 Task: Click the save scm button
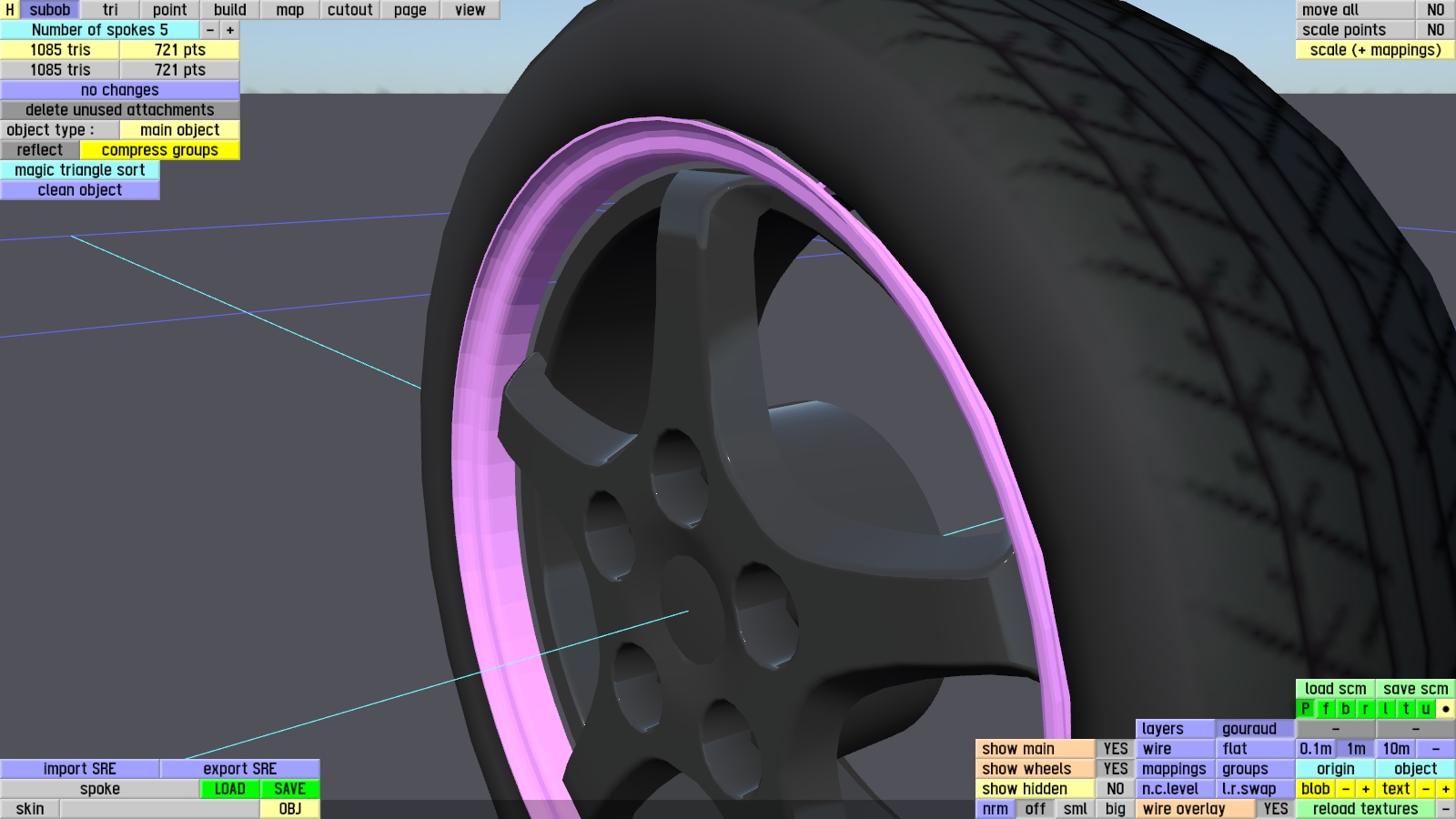(x=1416, y=689)
